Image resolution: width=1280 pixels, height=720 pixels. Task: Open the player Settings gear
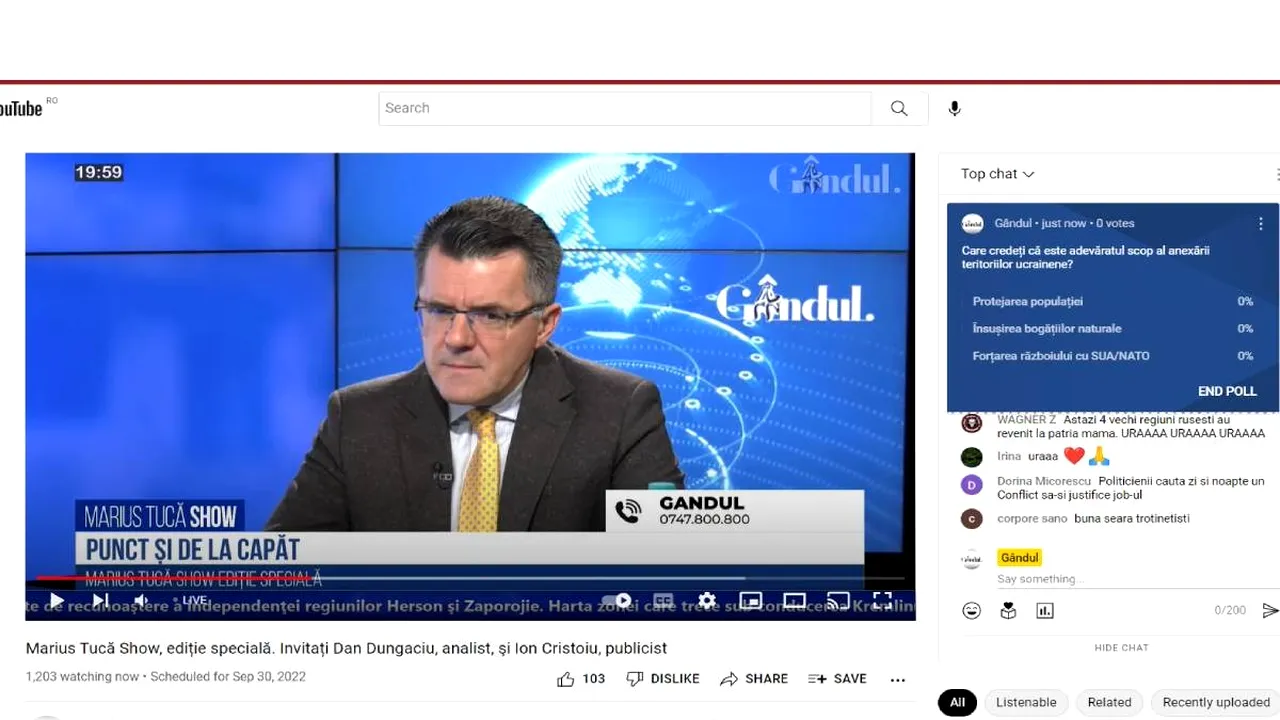pyautogui.click(x=707, y=600)
